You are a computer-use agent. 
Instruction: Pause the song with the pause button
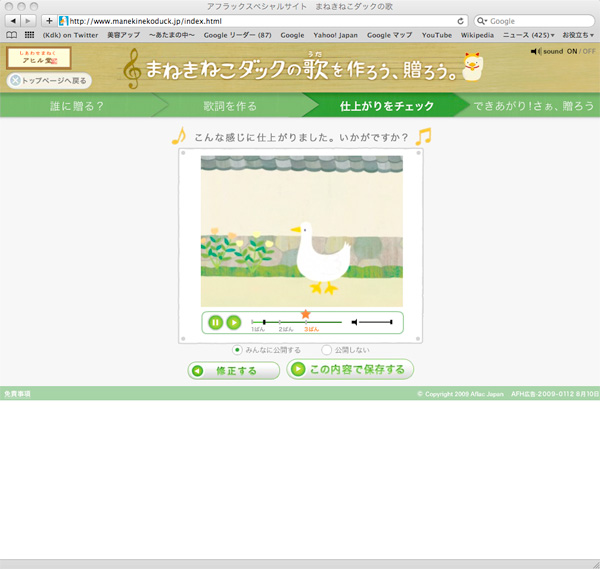pyautogui.click(x=215, y=323)
